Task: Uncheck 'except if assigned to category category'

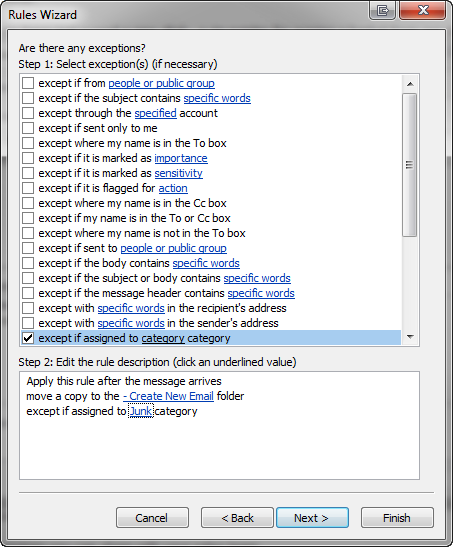Action: [28, 338]
